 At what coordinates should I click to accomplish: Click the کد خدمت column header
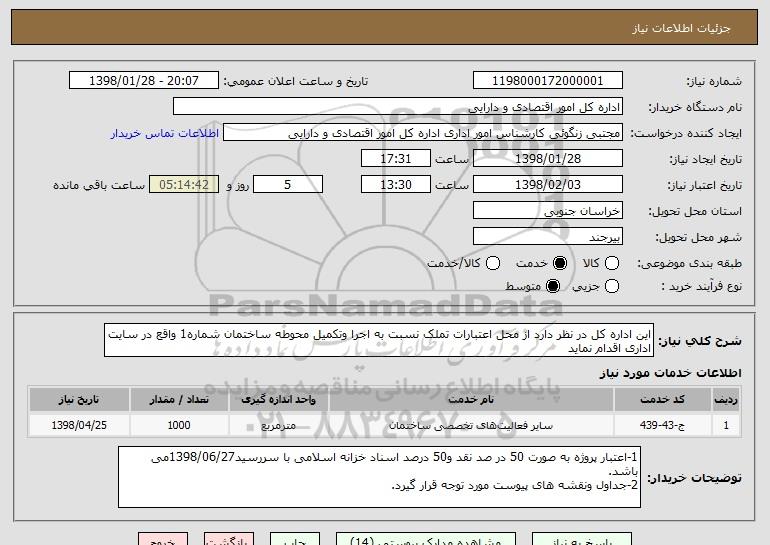coord(662,400)
